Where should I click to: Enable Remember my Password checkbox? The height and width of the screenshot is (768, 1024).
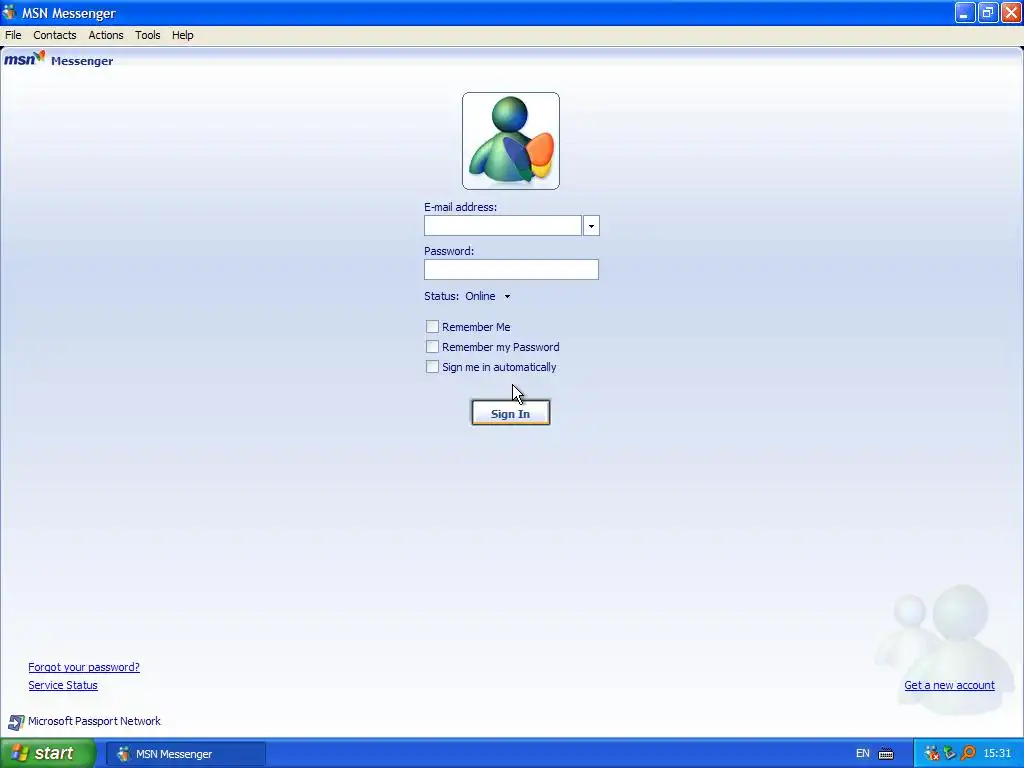(x=432, y=347)
